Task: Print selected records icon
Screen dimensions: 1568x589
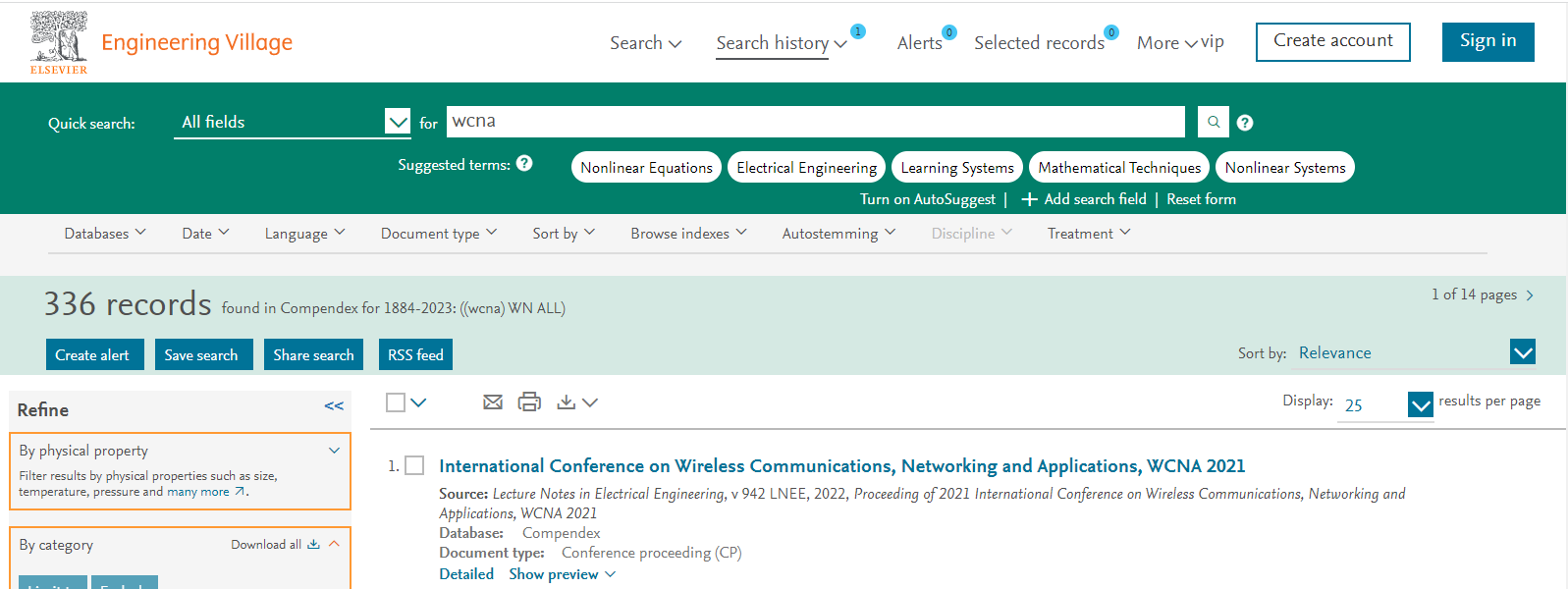Action: [529, 402]
